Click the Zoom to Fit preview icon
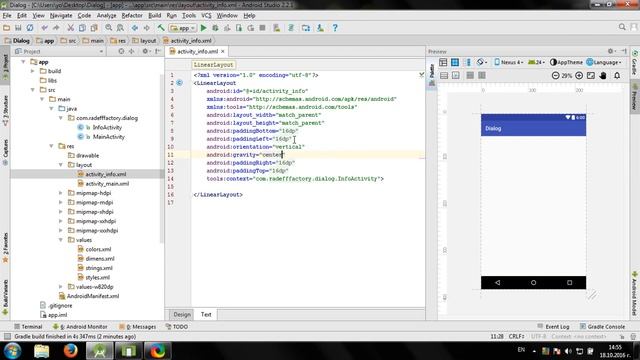The width and height of the screenshot is (640, 360). point(591,76)
